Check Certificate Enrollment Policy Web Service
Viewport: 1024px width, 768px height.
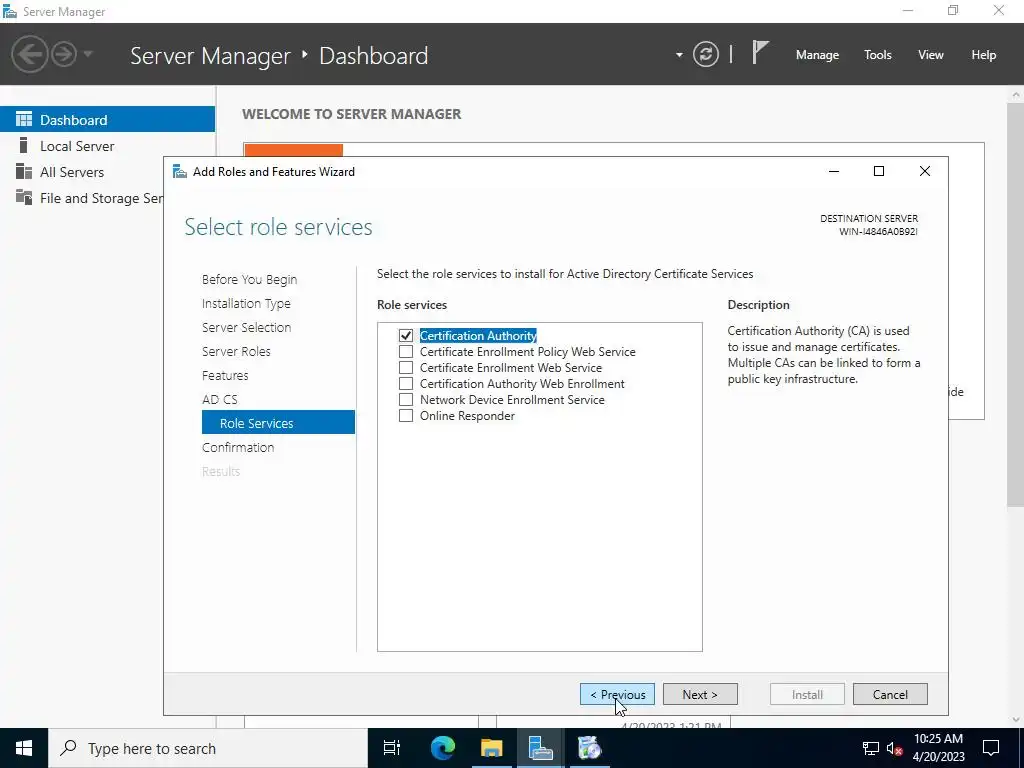point(406,351)
